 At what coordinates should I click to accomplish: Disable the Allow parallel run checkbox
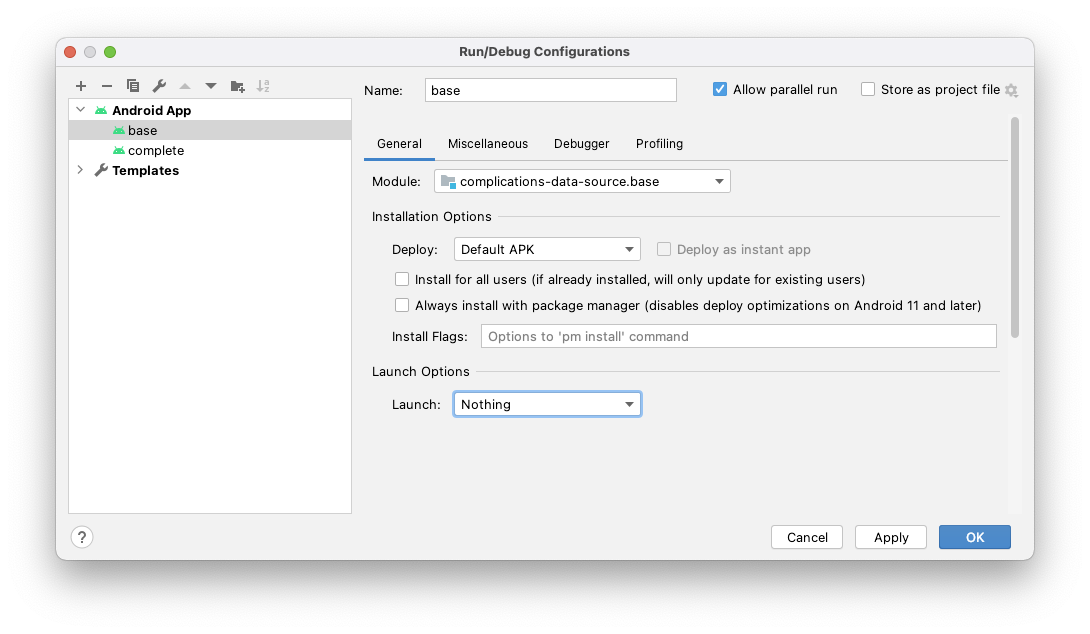pos(720,90)
